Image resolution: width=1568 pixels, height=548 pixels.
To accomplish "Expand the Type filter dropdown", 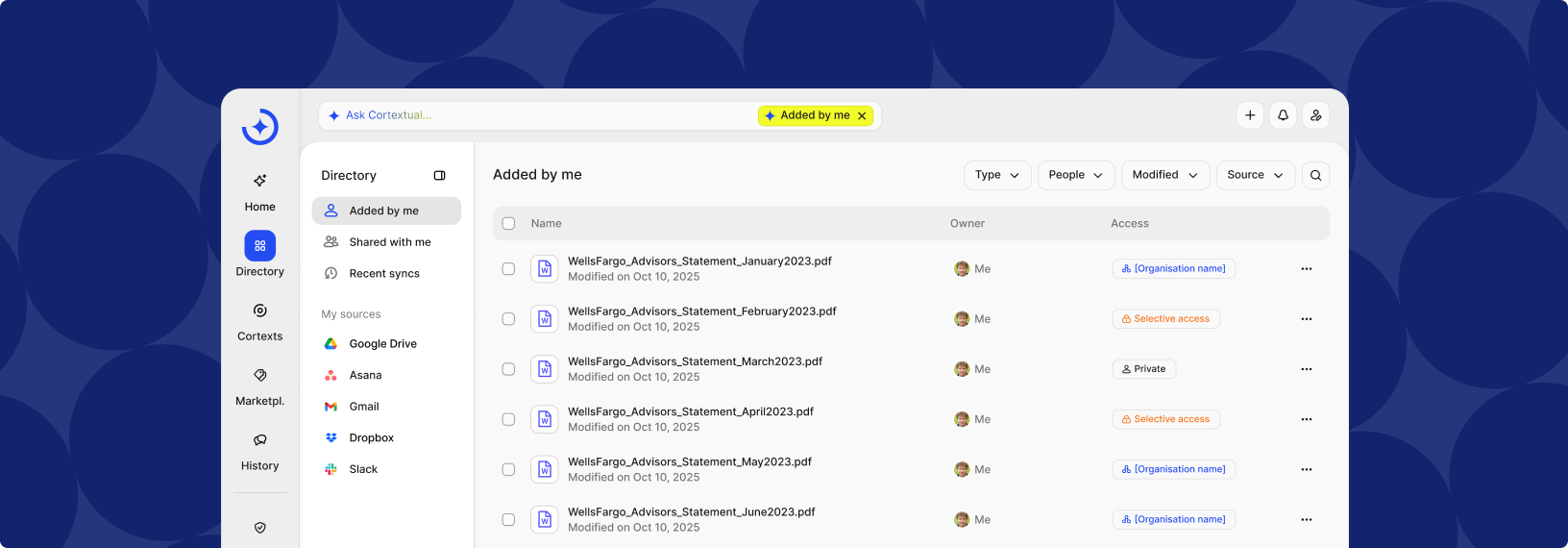I will 997,175.
